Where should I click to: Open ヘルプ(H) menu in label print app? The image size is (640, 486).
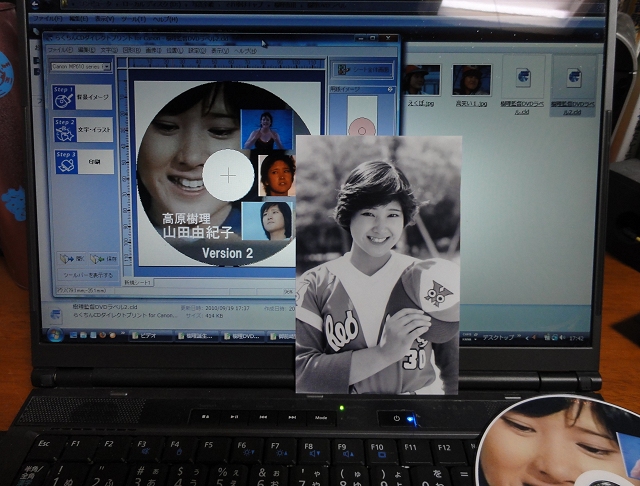(x=245, y=51)
